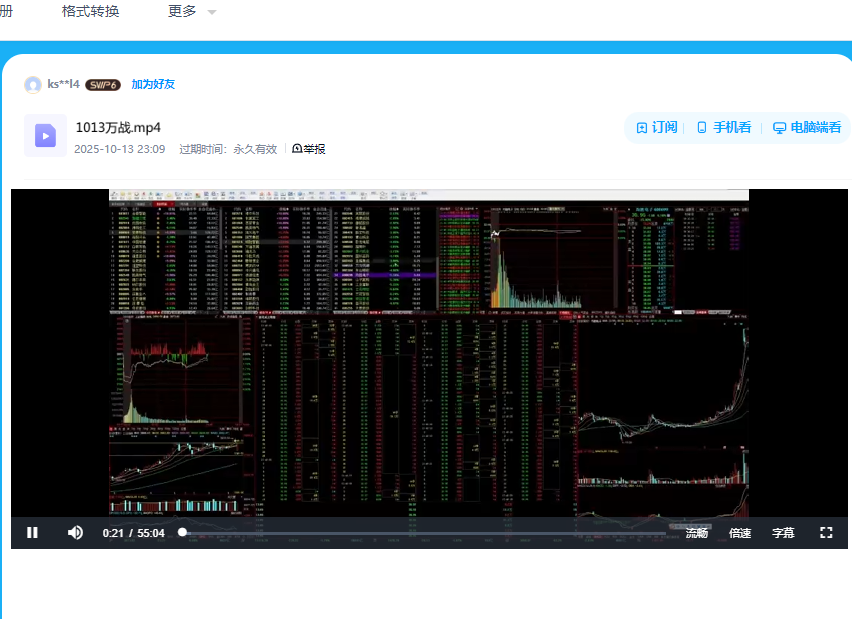Select 手机看 to watch on phone
Screen dimensions: 852x619
pos(724,128)
